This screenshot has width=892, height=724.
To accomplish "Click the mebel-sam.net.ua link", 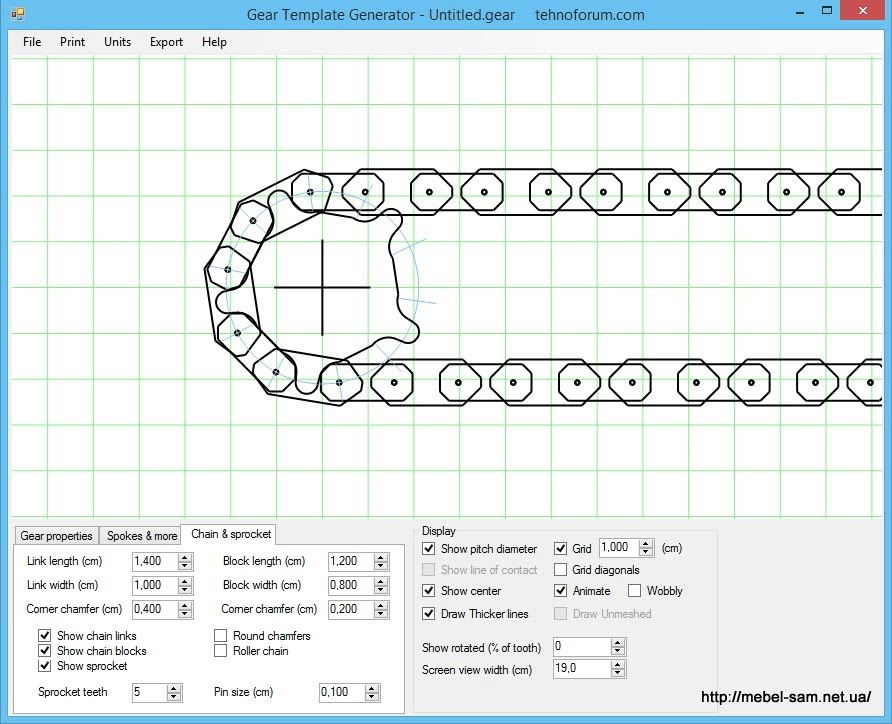I will [785, 698].
